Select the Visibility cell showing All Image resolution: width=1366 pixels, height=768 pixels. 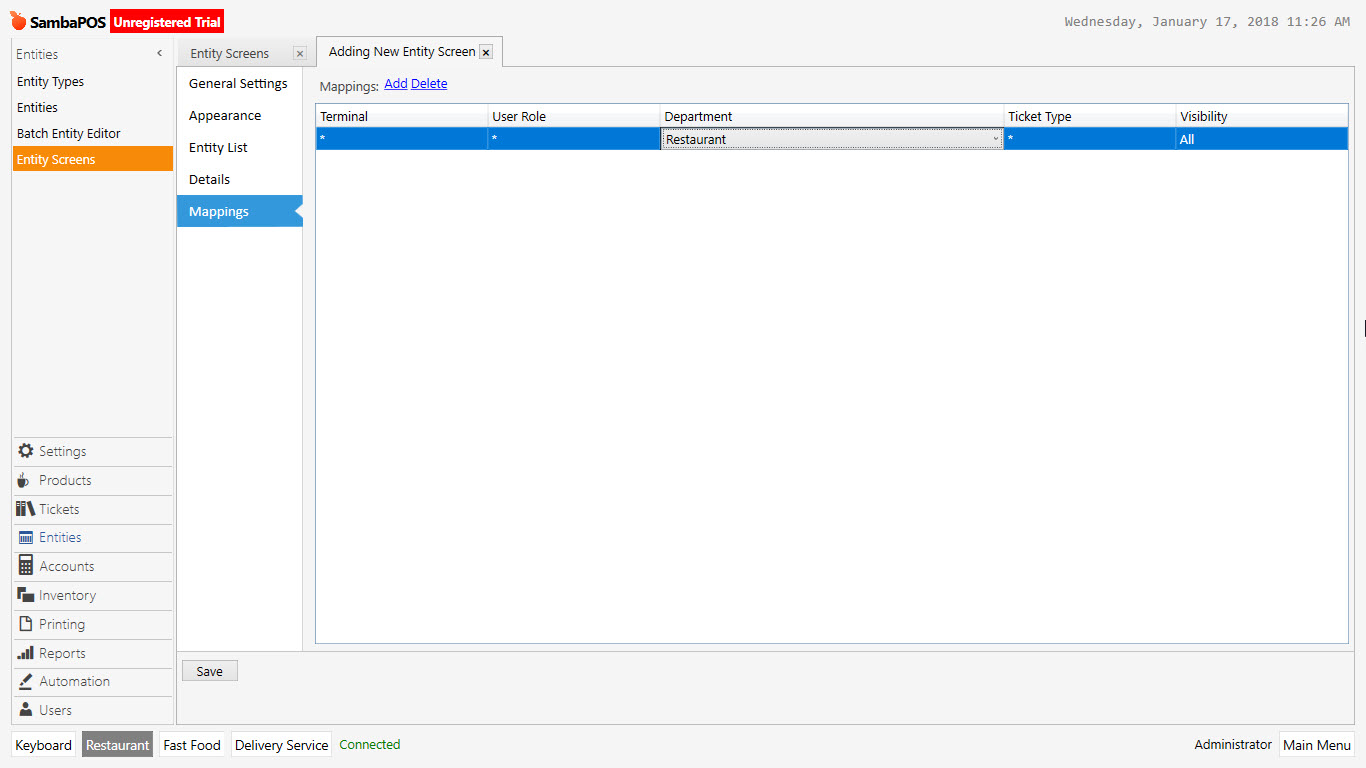point(1260,138)
